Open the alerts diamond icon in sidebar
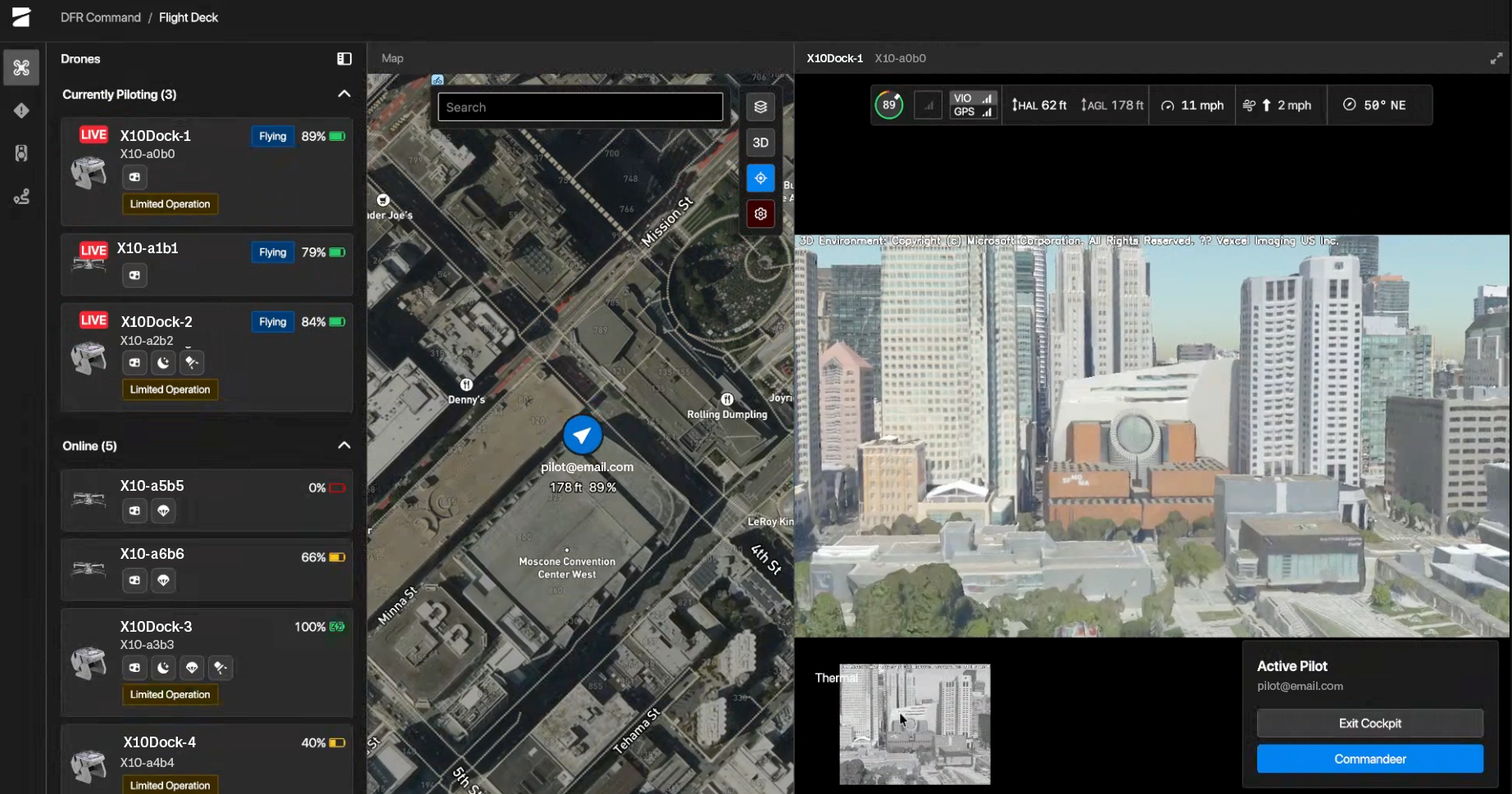 tap(21, 111)
